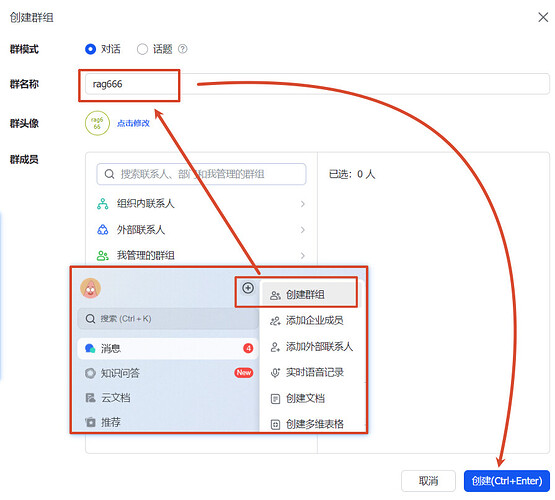Screen dimensions: 555x500
Task: Click the 推荐 icon
Action: [x=90, y=422]
